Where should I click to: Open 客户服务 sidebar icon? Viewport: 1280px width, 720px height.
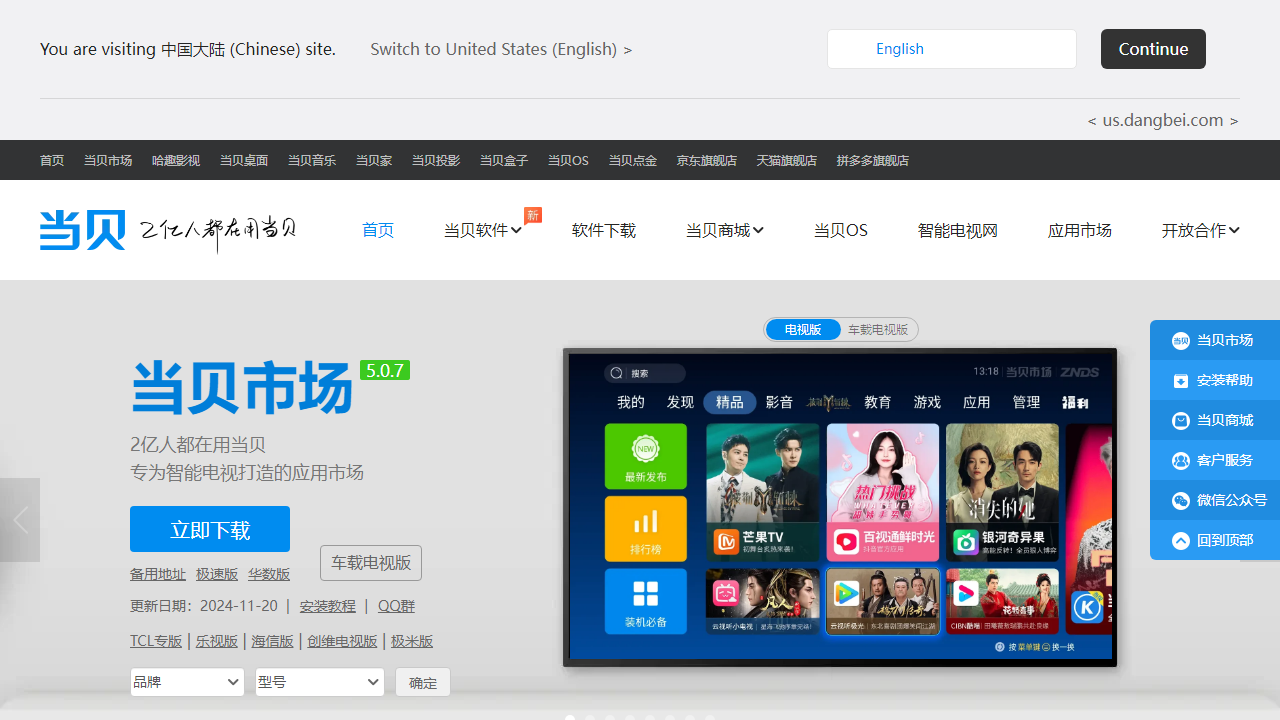pos(1181,460)
